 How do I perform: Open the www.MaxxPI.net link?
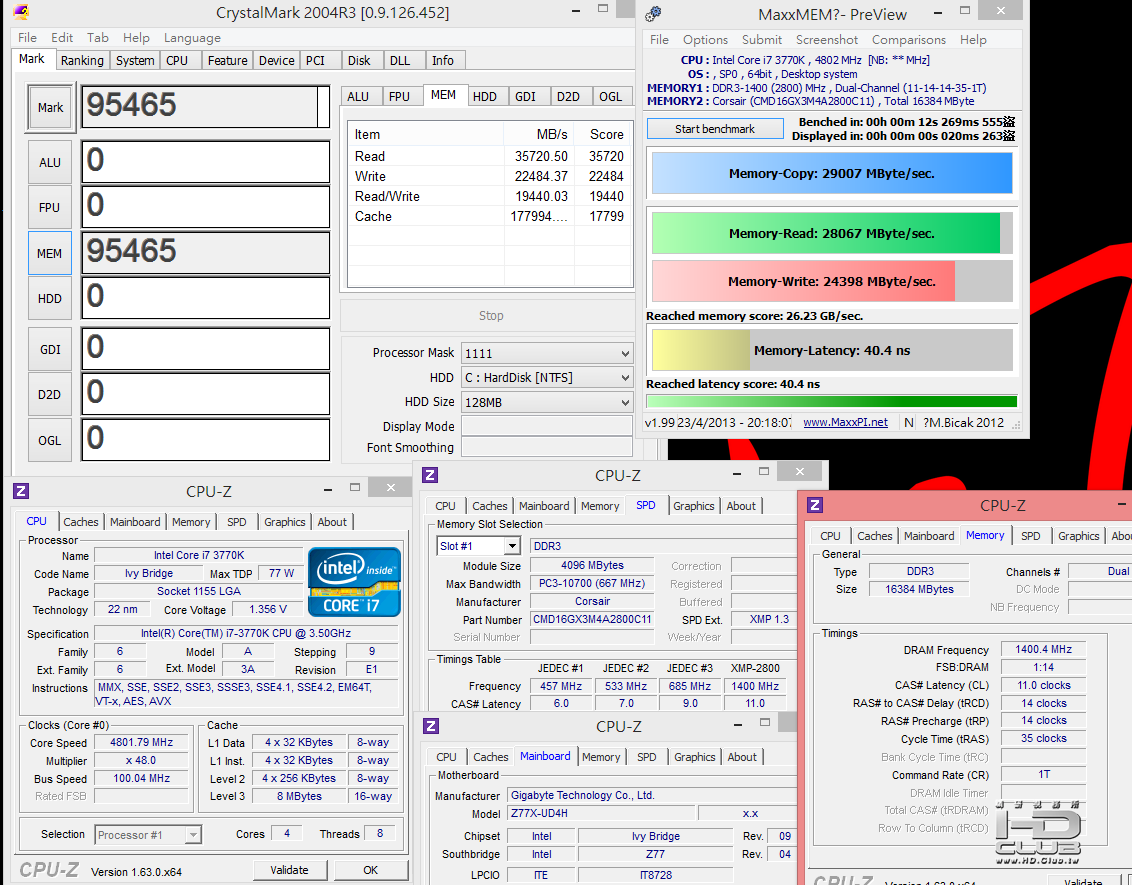845,422
